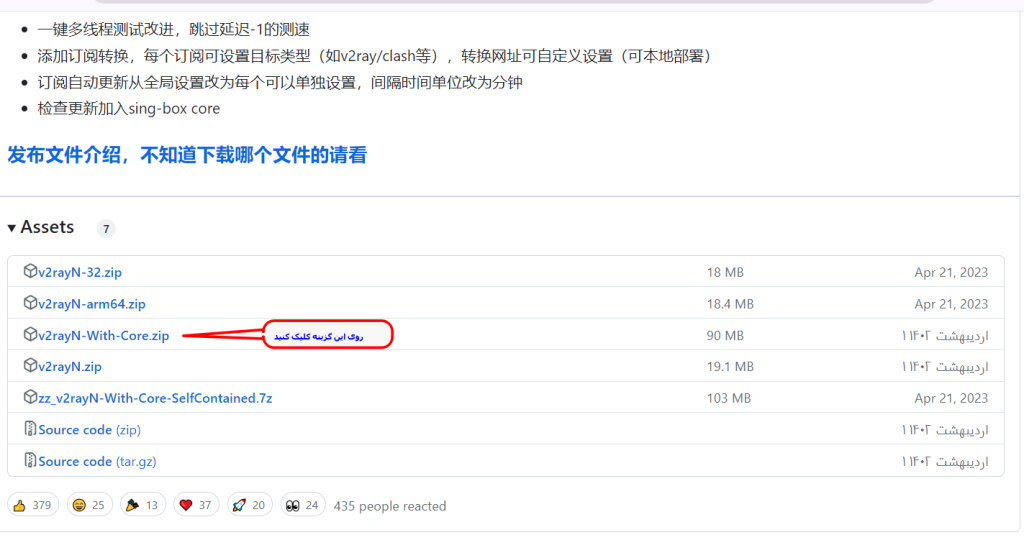Toggle the thumbs up reaction with 379
This screenshot has height=558, width=1024.
[x=33, y=505]
